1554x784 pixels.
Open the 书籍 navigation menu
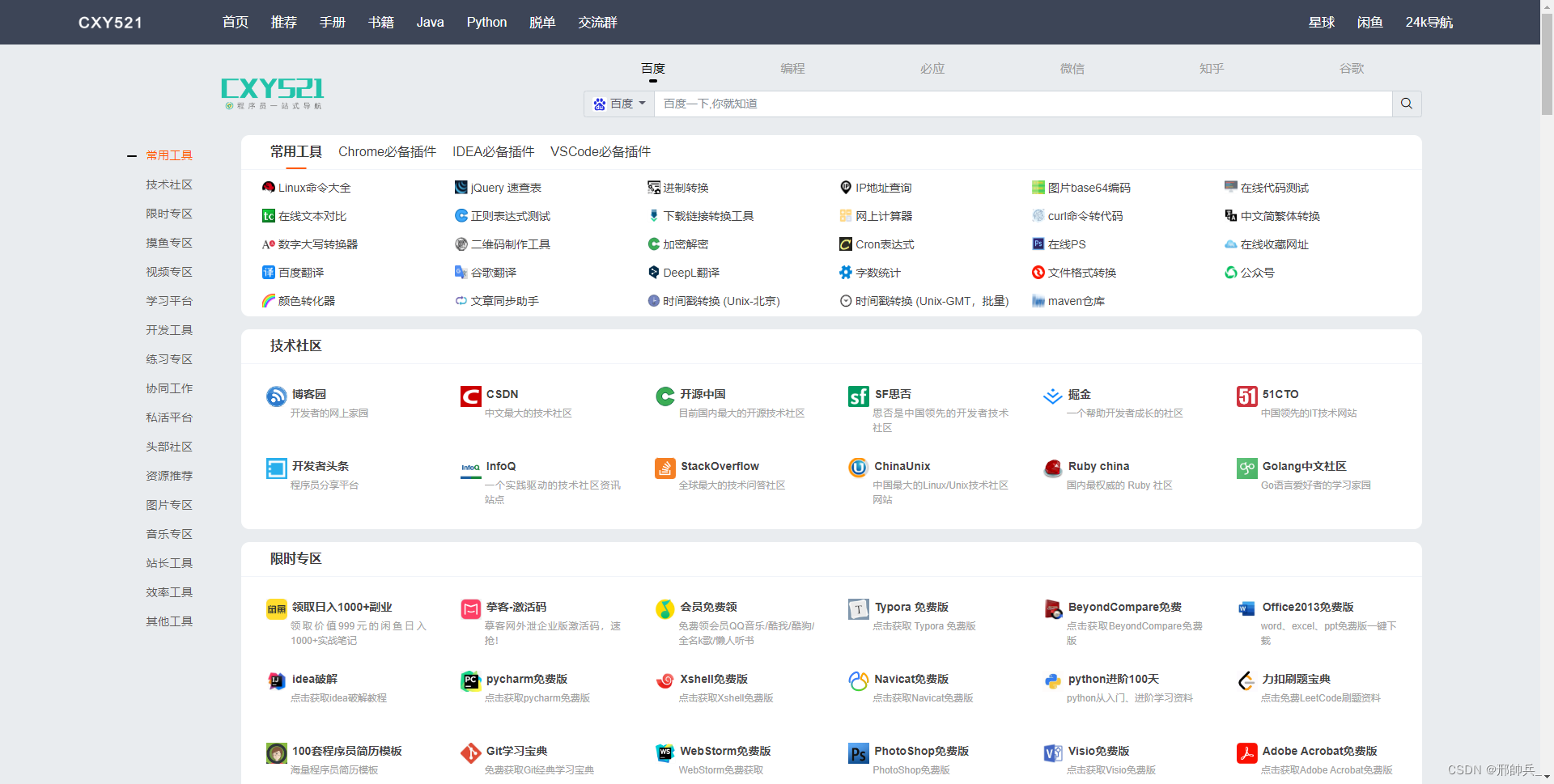(x=381, y=22)
